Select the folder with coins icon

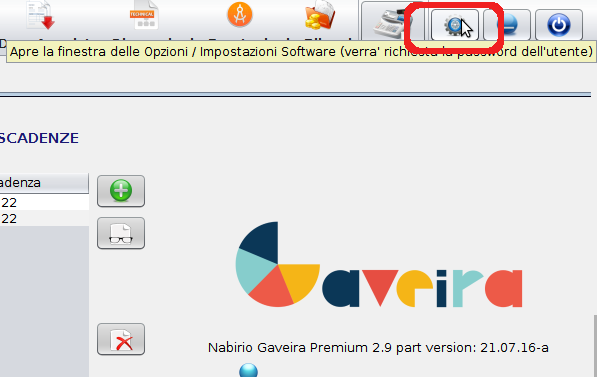[x=319, y=15]
